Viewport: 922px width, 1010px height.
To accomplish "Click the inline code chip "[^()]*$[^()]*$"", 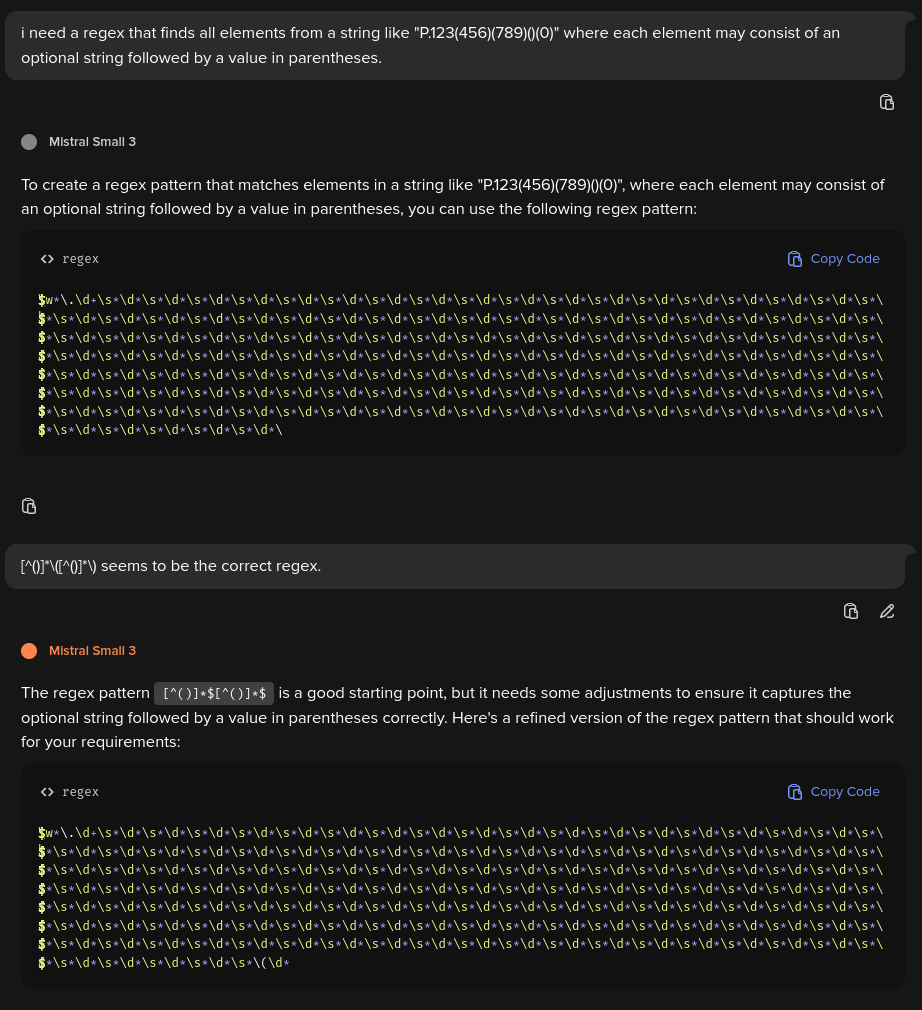I will pos(214,693).
